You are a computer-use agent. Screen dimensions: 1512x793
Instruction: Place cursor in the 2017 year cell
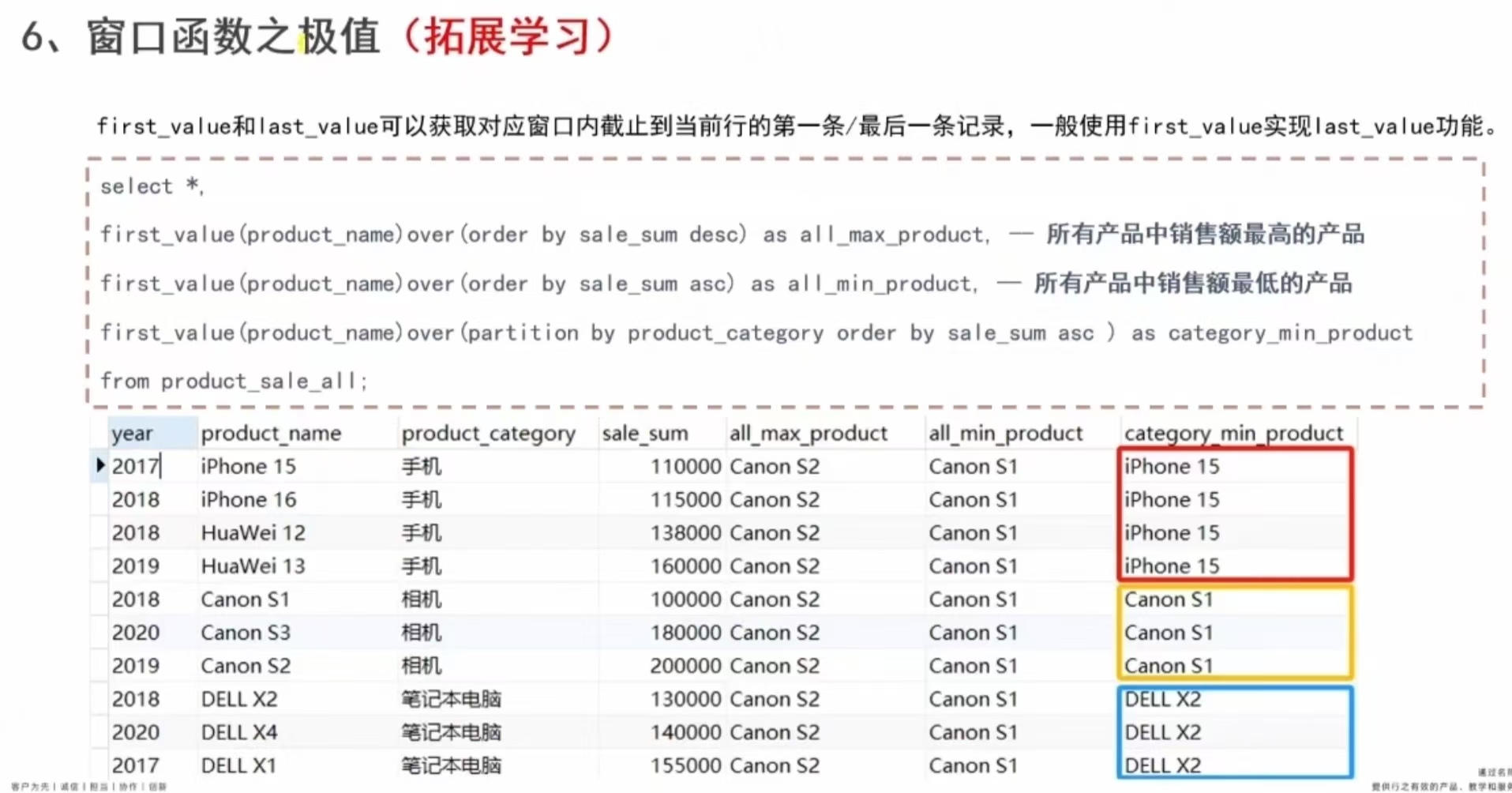(x=134, y=466)
